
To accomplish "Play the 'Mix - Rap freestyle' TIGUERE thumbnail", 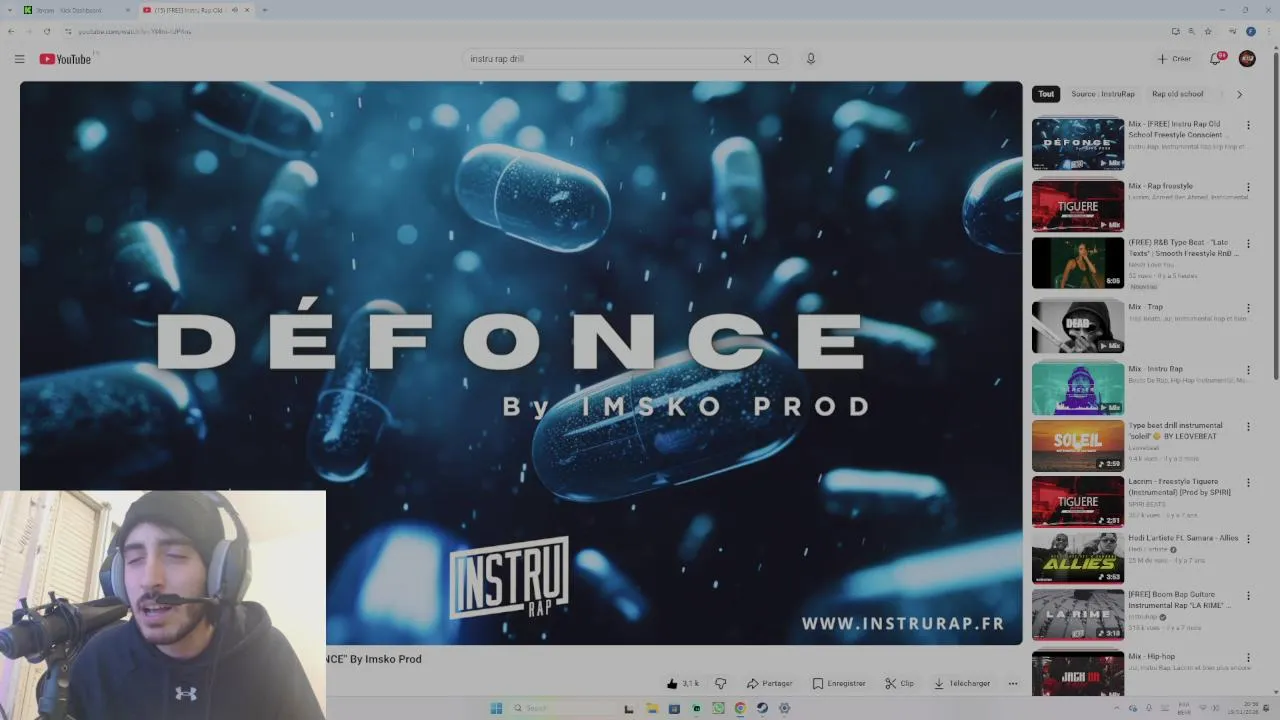I will 1078,206.
